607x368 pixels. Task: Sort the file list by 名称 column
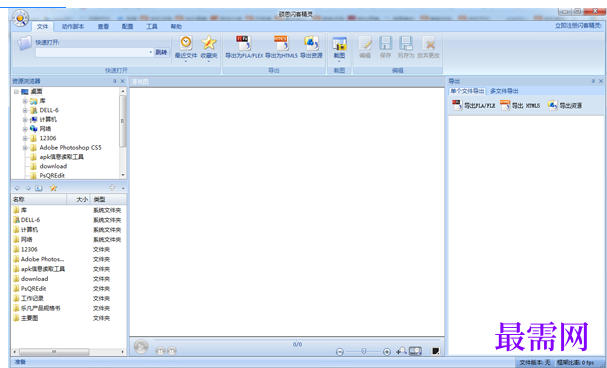(x=39, y=199)
